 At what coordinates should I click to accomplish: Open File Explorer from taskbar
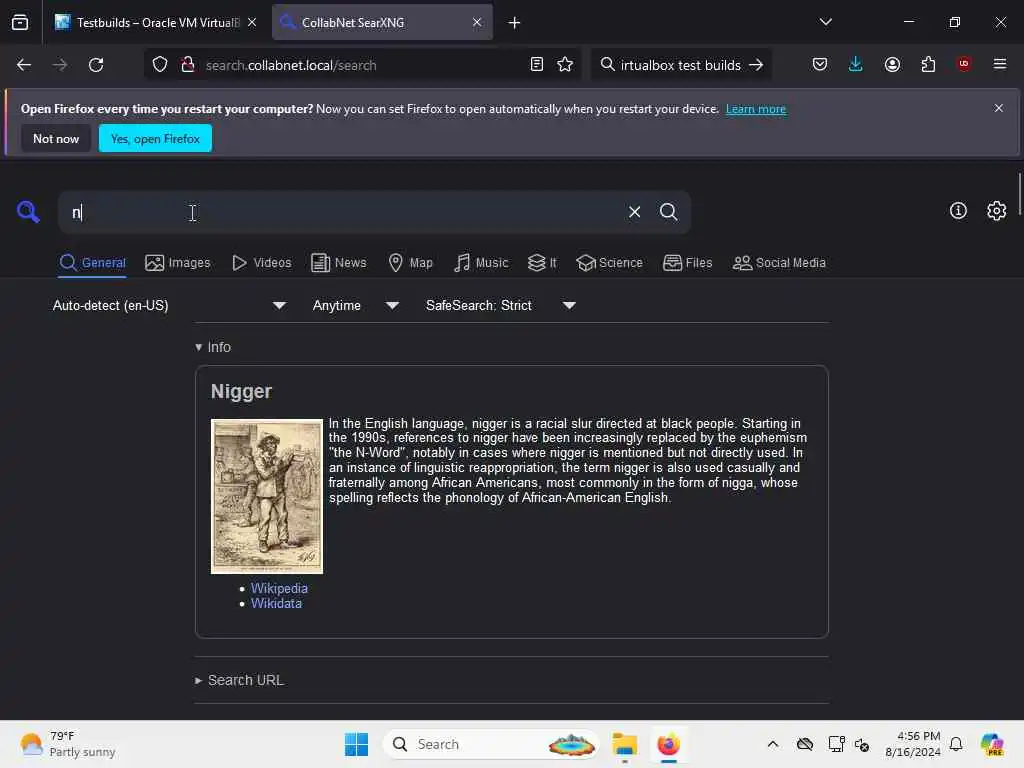point(624,744)
